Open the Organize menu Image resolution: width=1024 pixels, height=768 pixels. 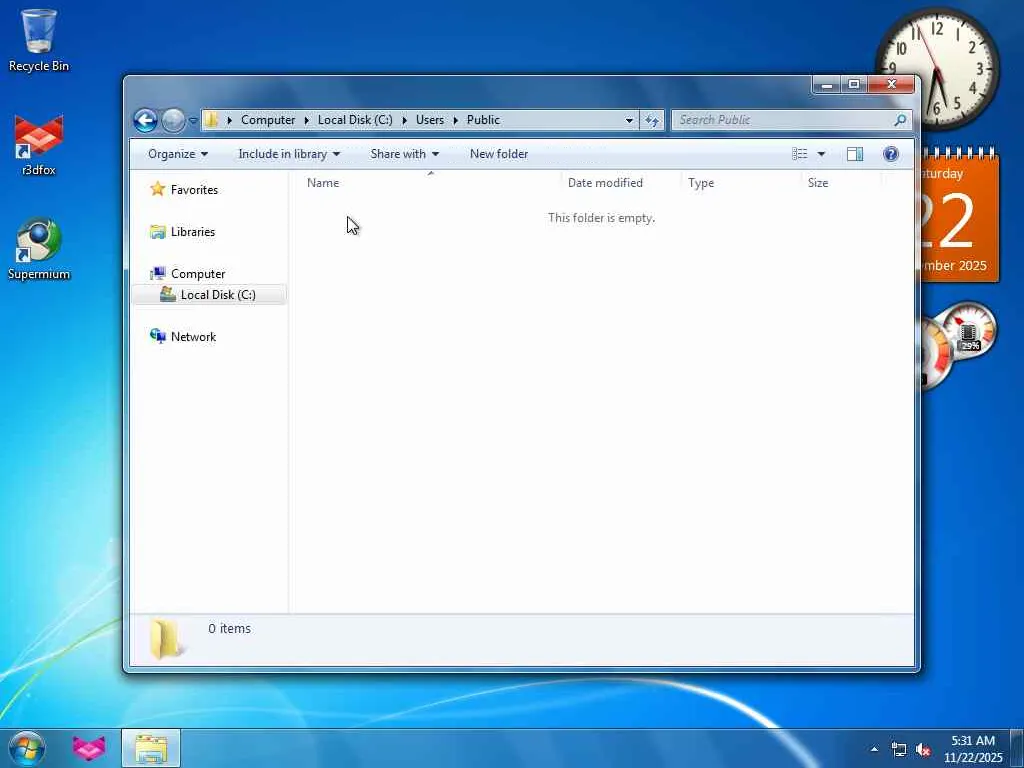[x=178, y=154]
